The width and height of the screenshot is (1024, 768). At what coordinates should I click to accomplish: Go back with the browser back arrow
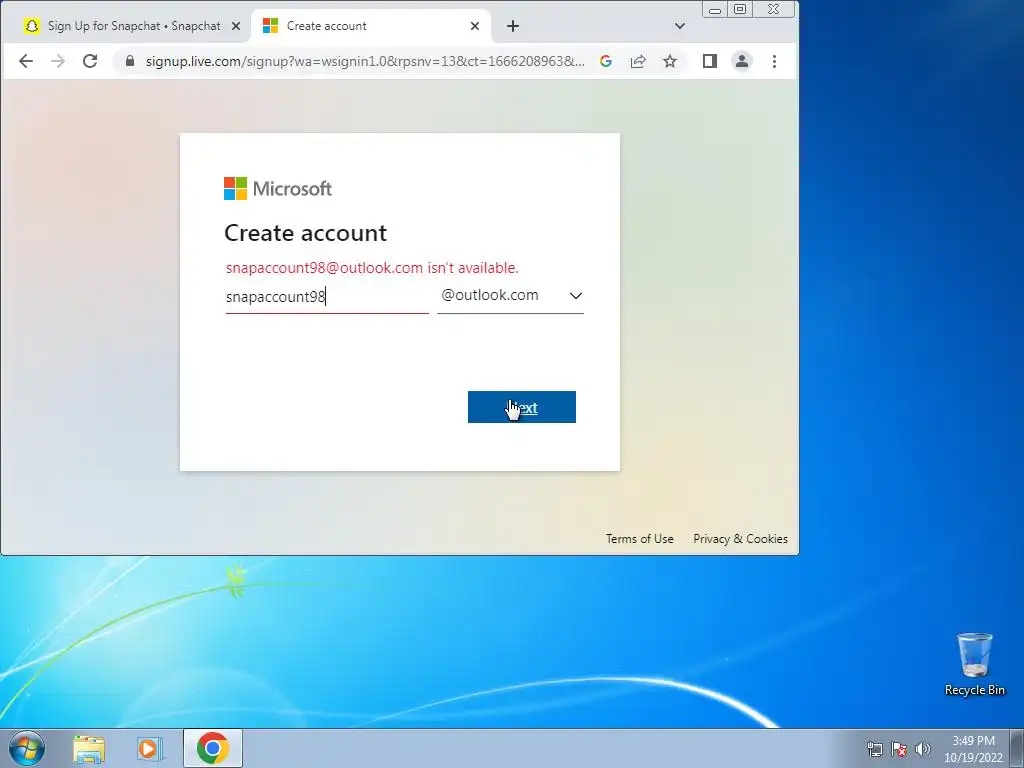pos(25,61)
